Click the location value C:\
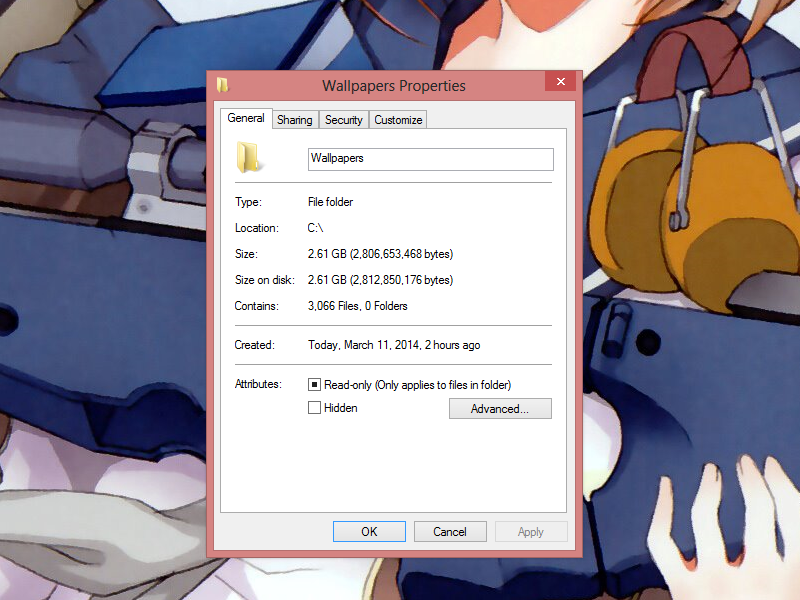This screenshot has width=800, height=600. point(315,228)
